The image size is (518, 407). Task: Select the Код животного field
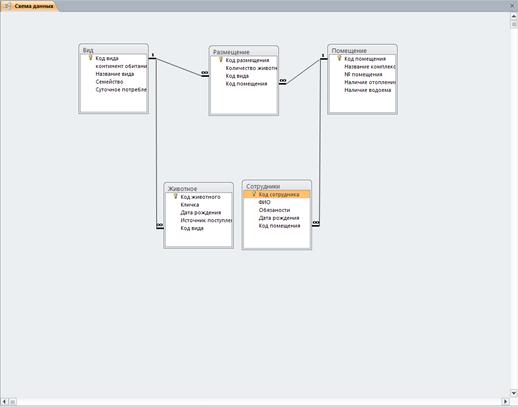click(199, 197)
